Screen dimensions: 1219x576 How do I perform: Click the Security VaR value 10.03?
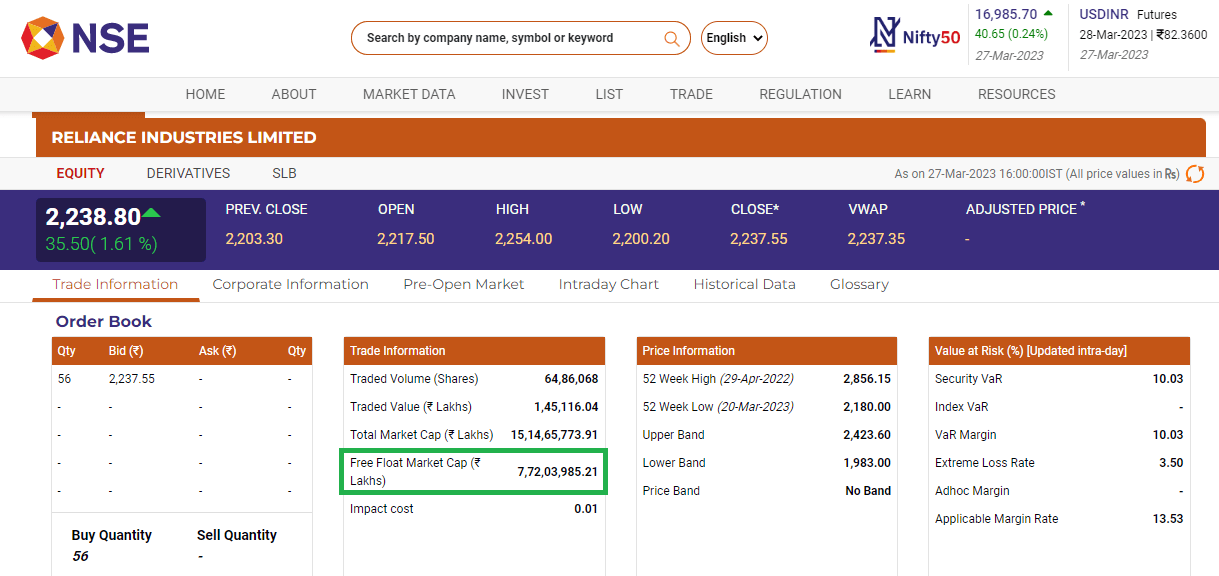[x=1168, y=379]
